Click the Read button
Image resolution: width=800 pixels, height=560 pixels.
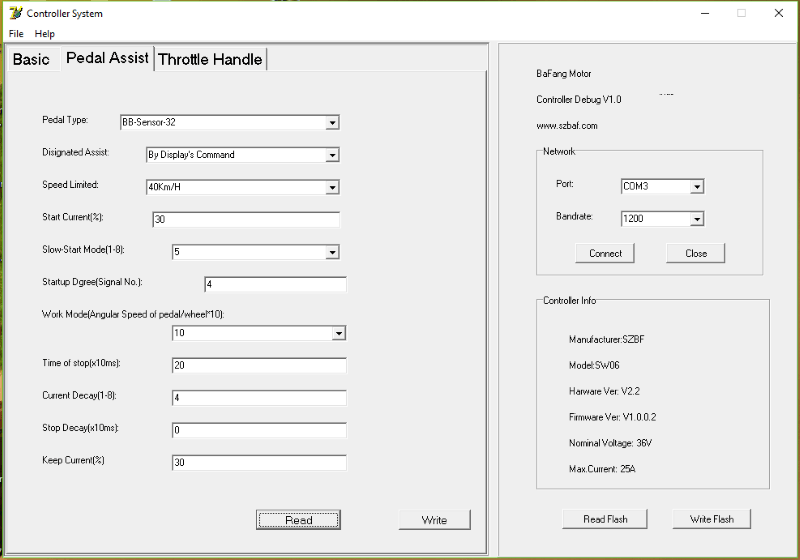[298, 520]
